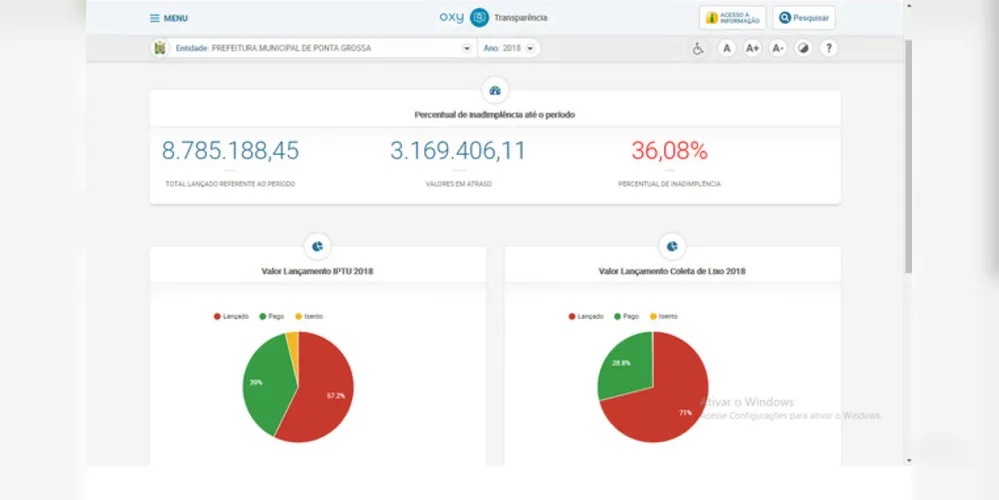Click the wheelchair accessibility icon
Viewport: 999px width, 500px height.
point(698,48)
